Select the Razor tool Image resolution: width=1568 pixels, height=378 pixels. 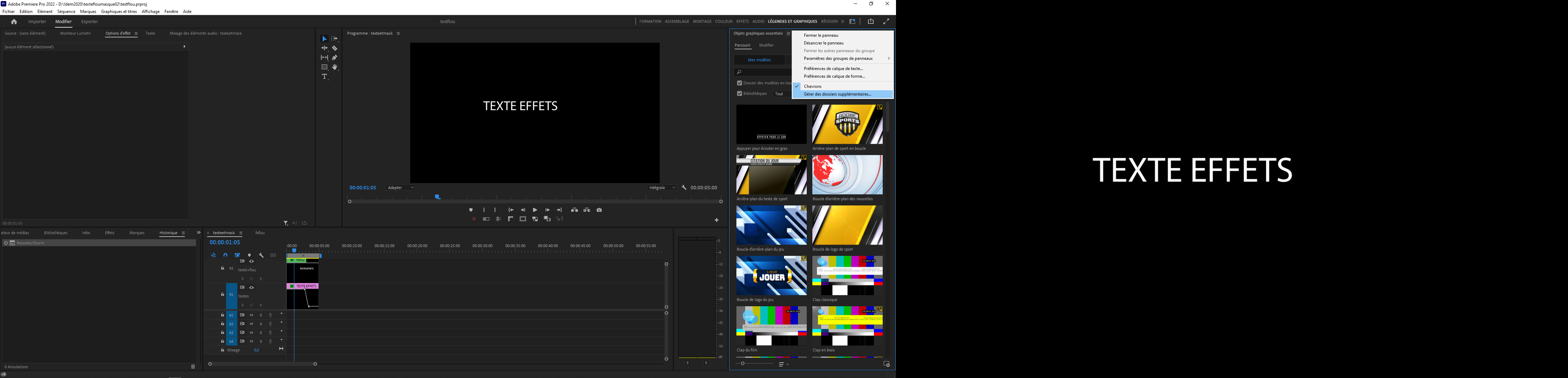(335, 48)
